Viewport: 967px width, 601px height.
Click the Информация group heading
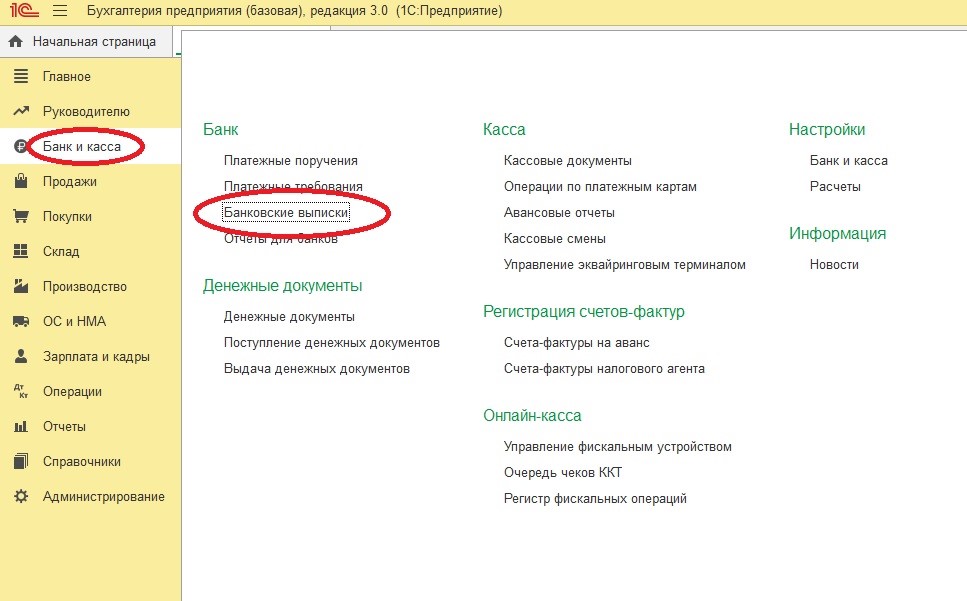coord(837,234)
